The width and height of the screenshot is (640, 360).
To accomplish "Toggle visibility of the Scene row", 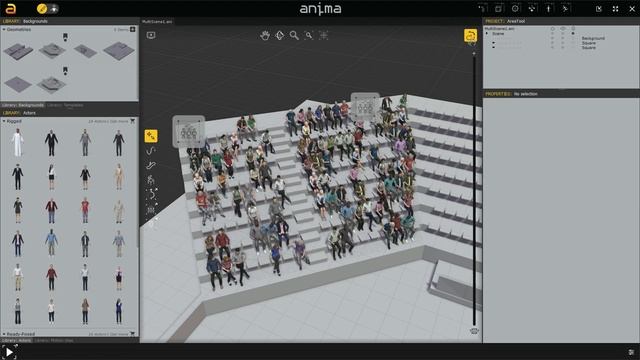I will pyautogui.click(x=562, y=33).
